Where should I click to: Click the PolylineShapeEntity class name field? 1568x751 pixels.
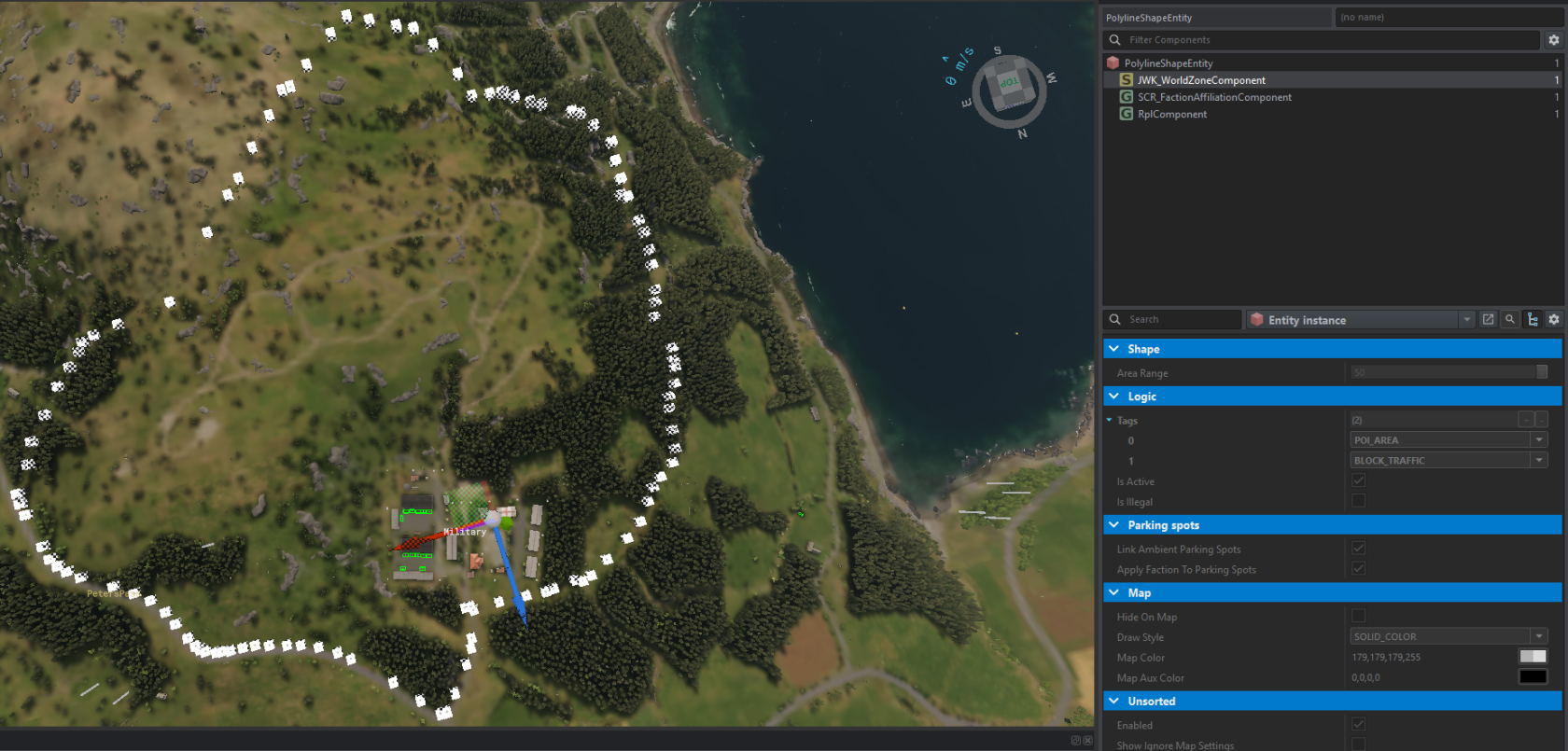pyautogui.click(x=1217, y=18)
